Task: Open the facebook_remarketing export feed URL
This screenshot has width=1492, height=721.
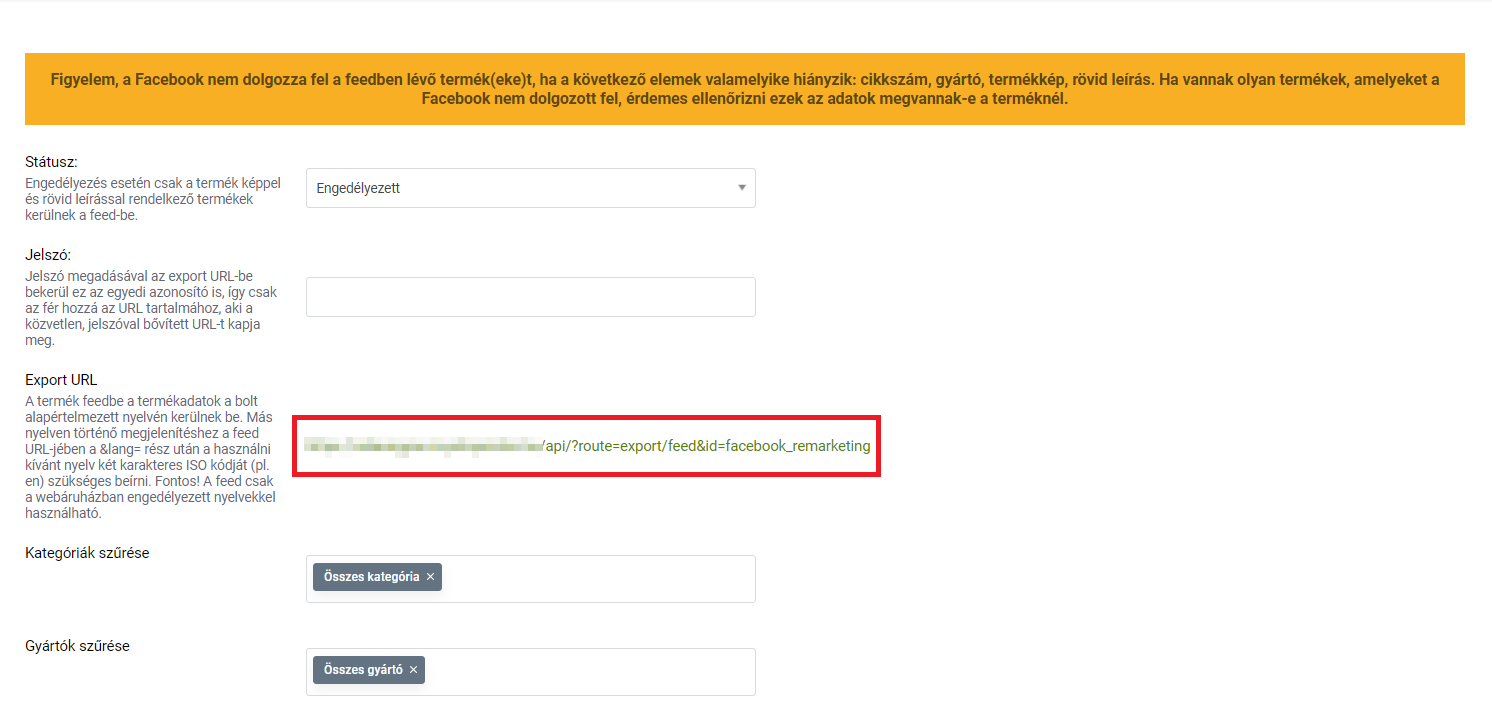Action: click(x=706, y=445)
